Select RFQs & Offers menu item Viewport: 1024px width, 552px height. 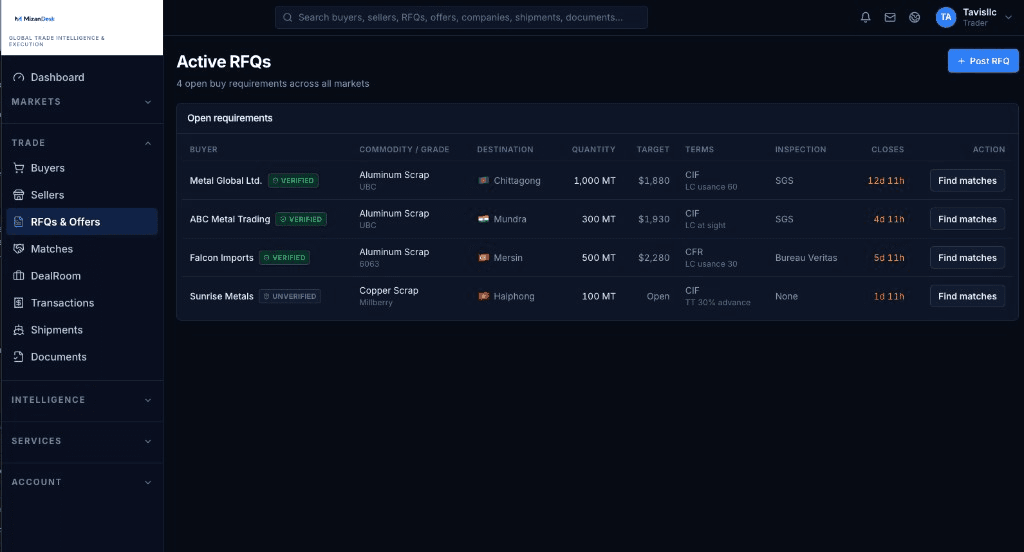tap(82, 221)
